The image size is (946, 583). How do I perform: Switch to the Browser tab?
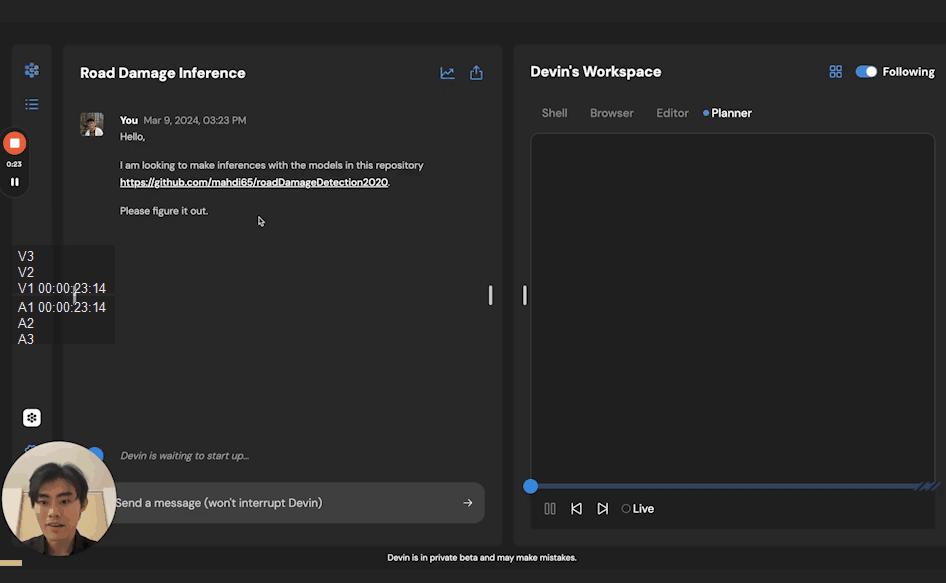tap(611, 113)
